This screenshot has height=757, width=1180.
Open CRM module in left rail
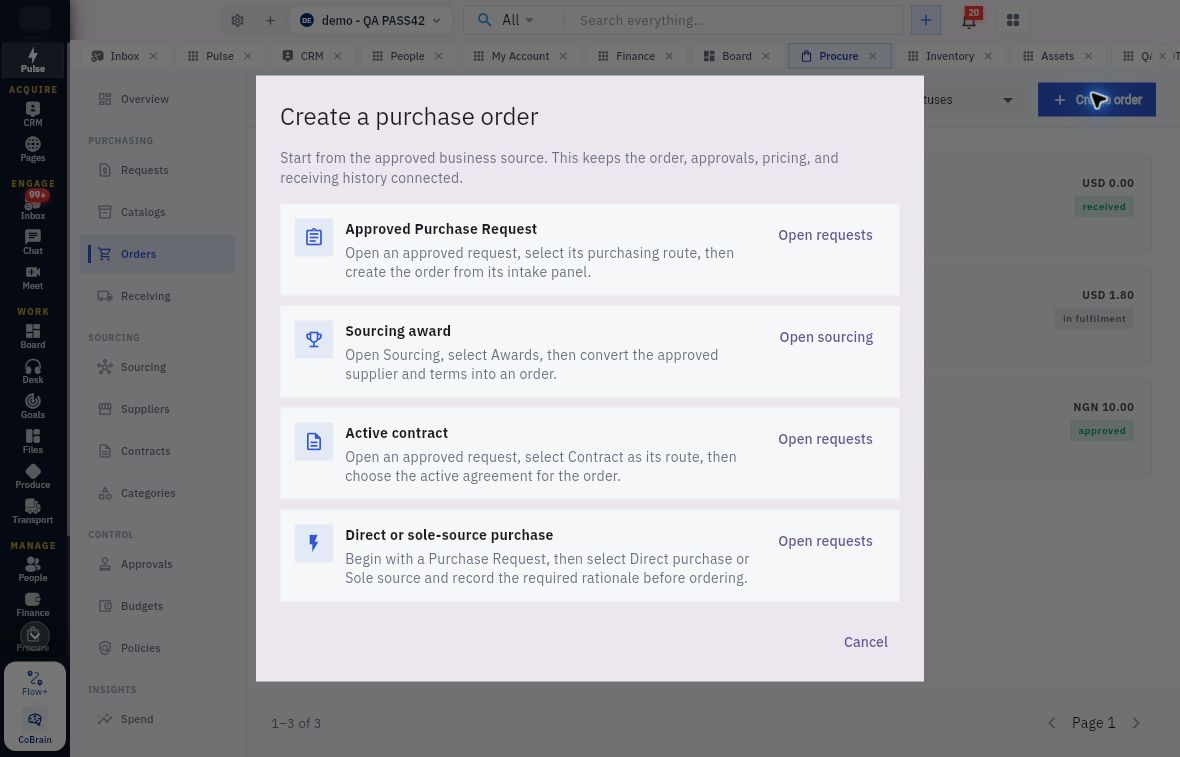click(32, 114)
